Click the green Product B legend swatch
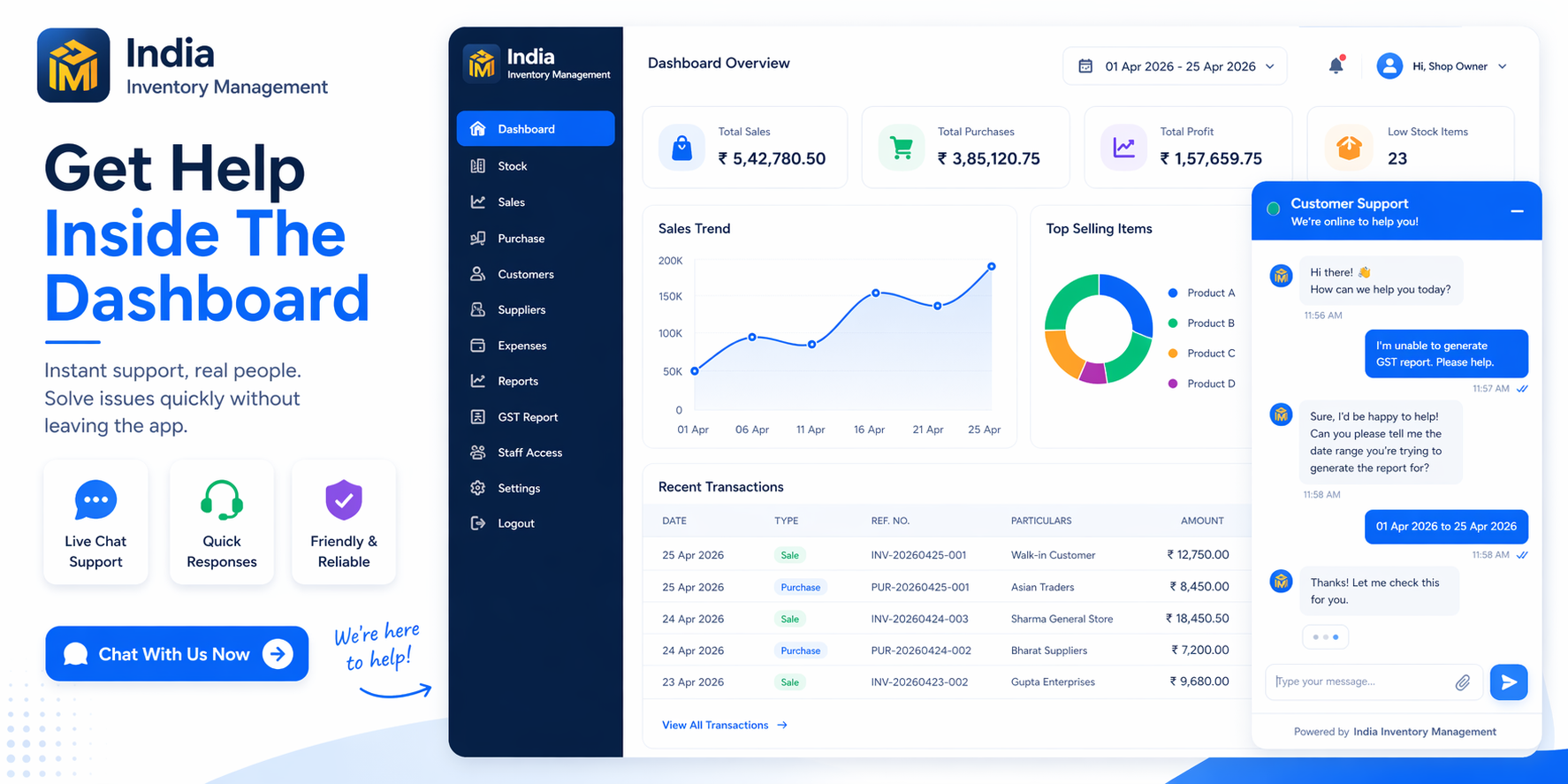1568x784 pixels. [x=1173, y=323]
